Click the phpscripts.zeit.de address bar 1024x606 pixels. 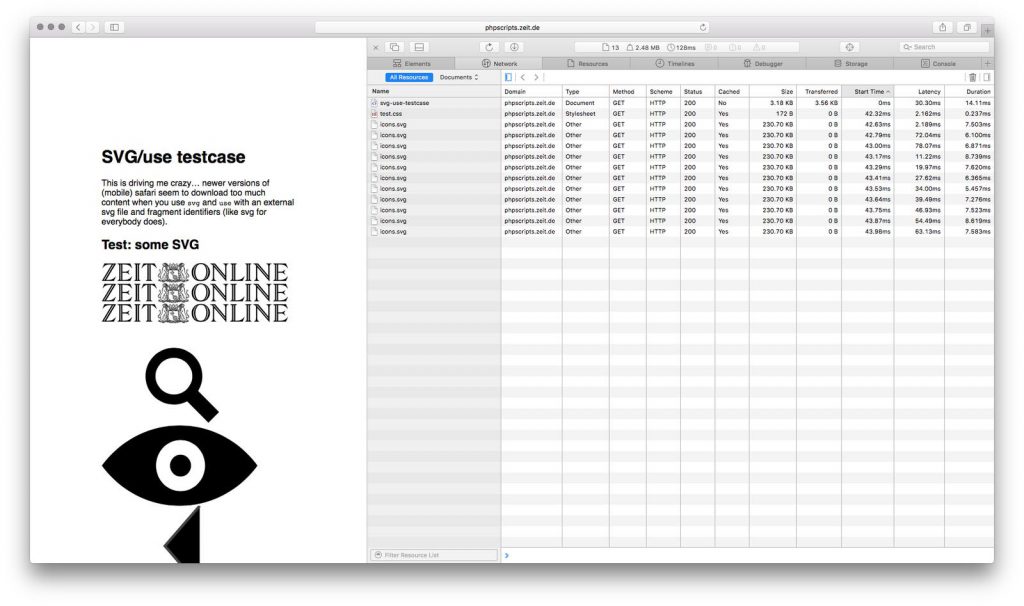[x=512, y=27]
